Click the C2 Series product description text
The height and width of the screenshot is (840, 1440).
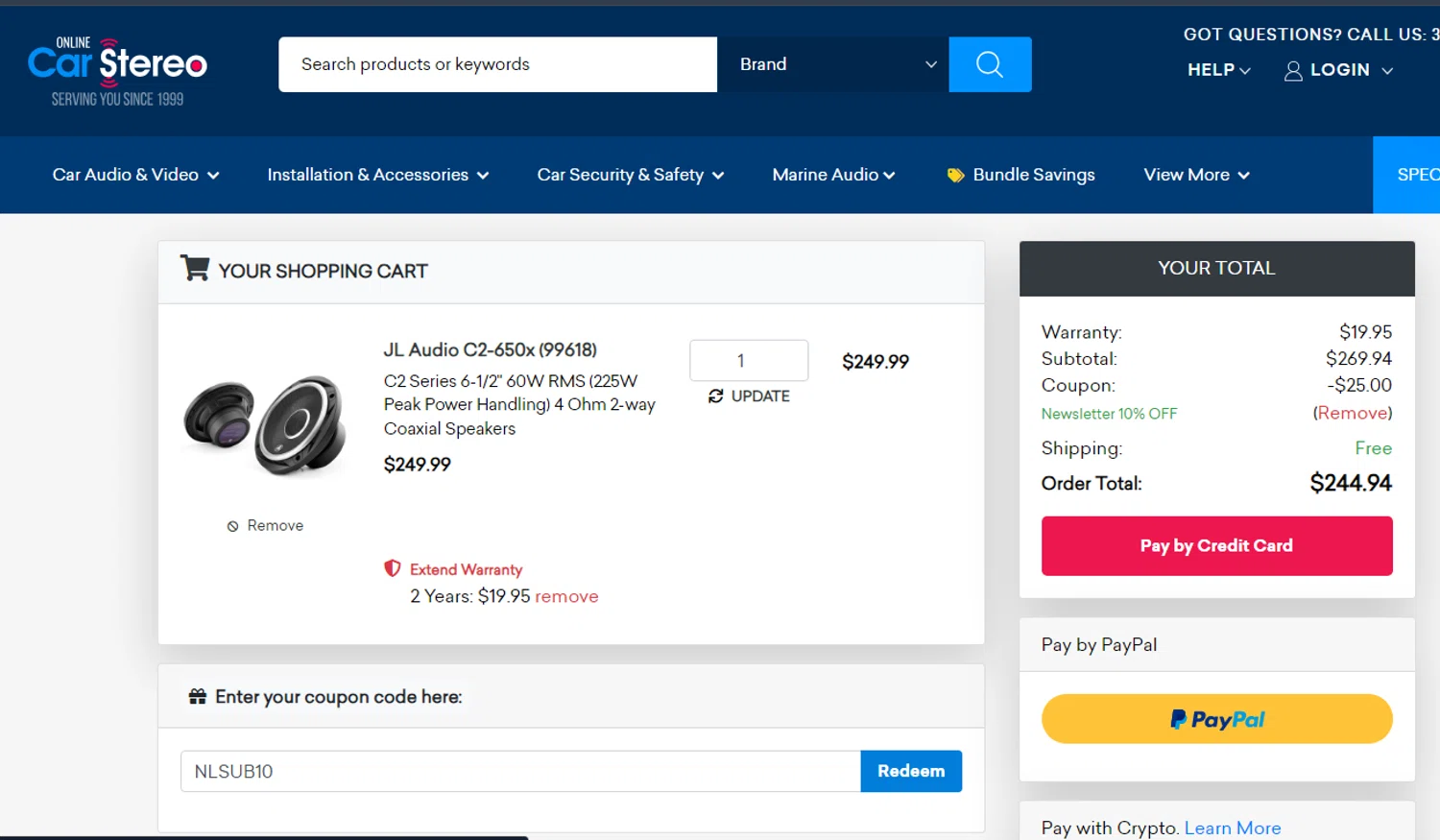[519, 405]
